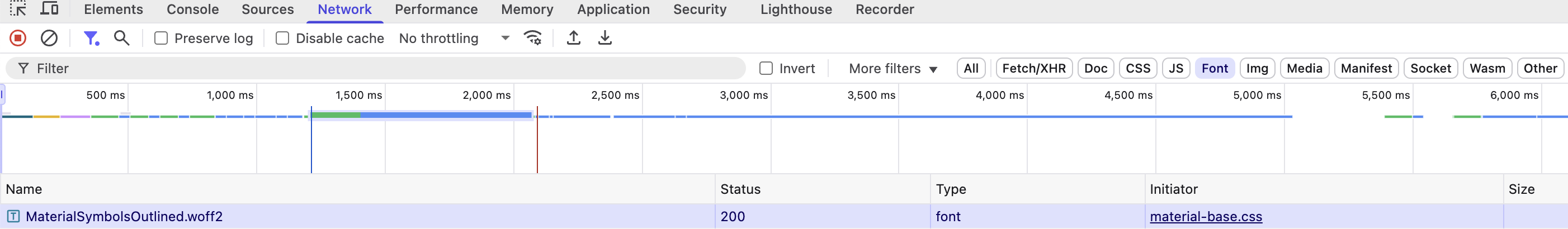Enable Preserve log checkbox
1568x229 pixels.
pos(160,39)
